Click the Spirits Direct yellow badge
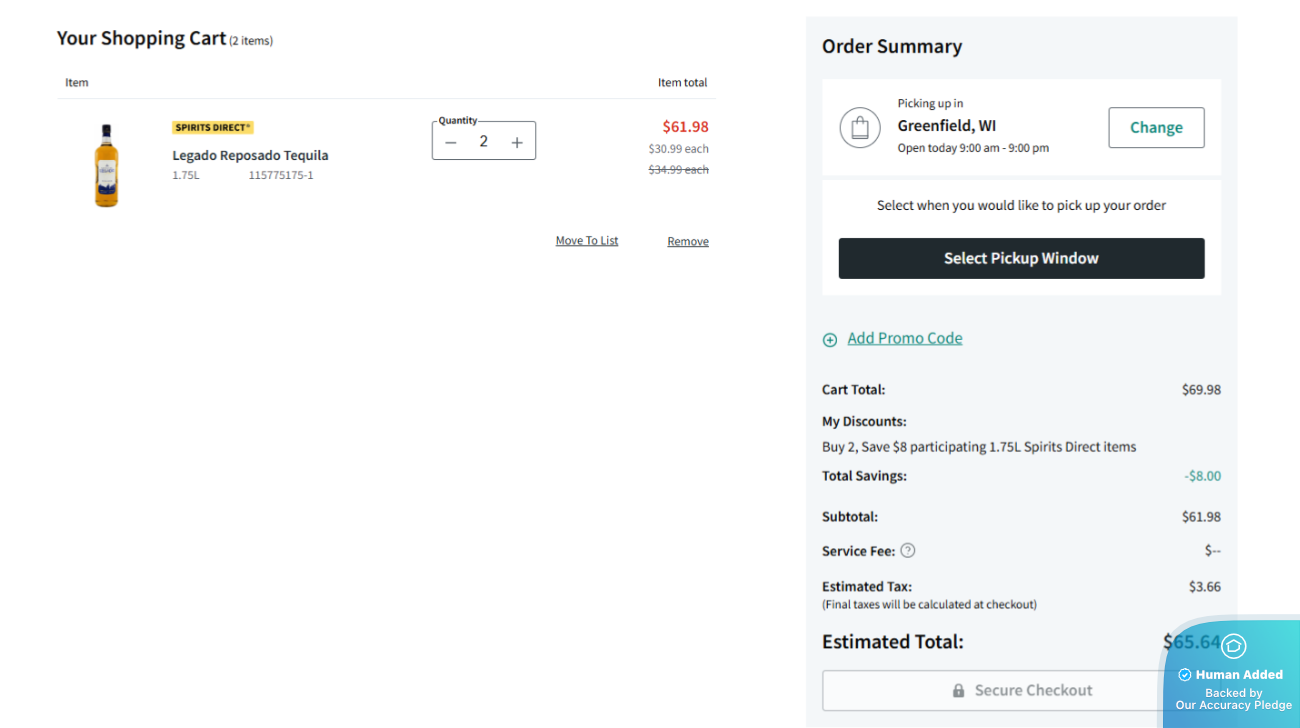Screen dimensions: 1300x728 213,127
